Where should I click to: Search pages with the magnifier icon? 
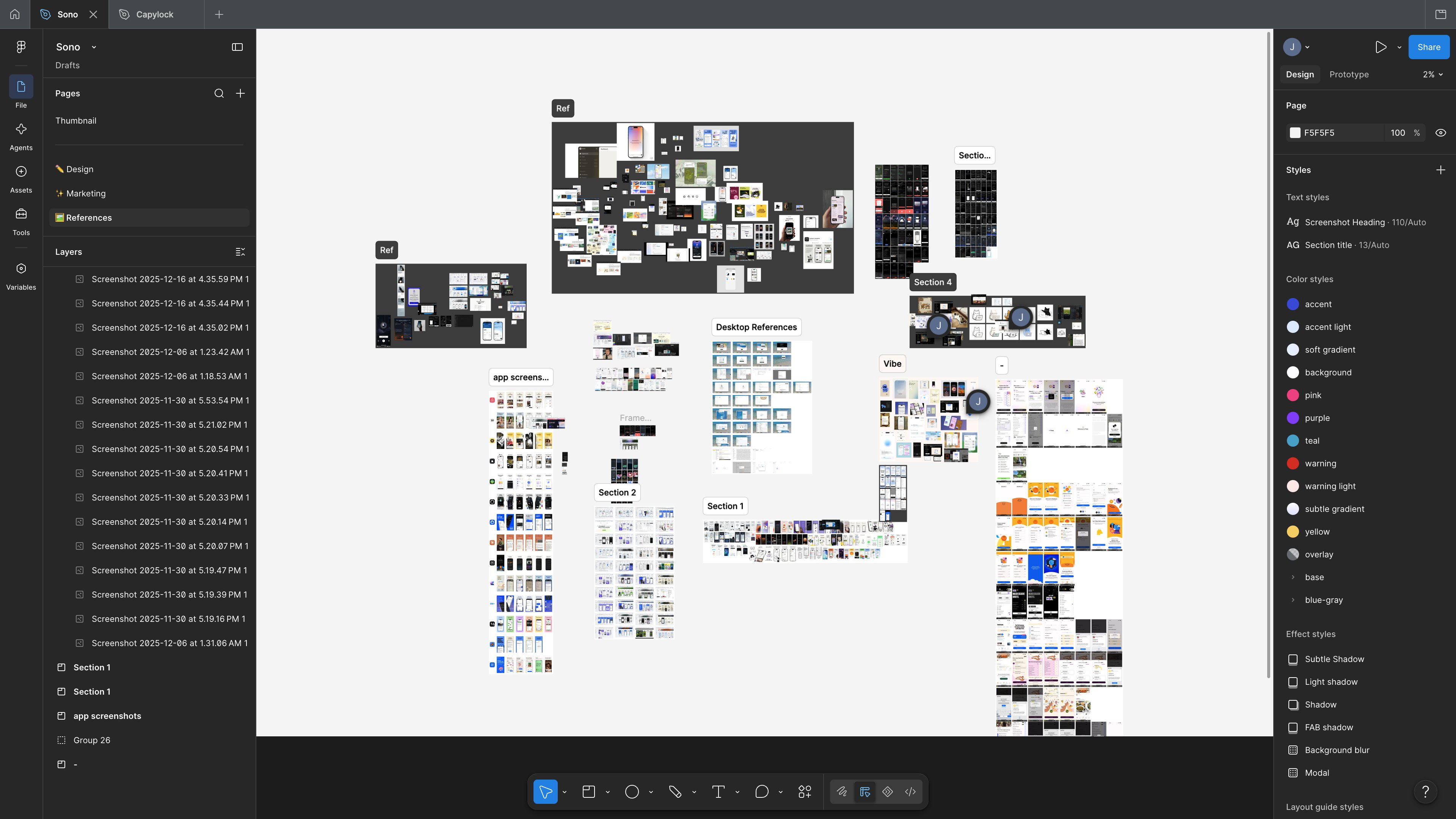(219, 93)
